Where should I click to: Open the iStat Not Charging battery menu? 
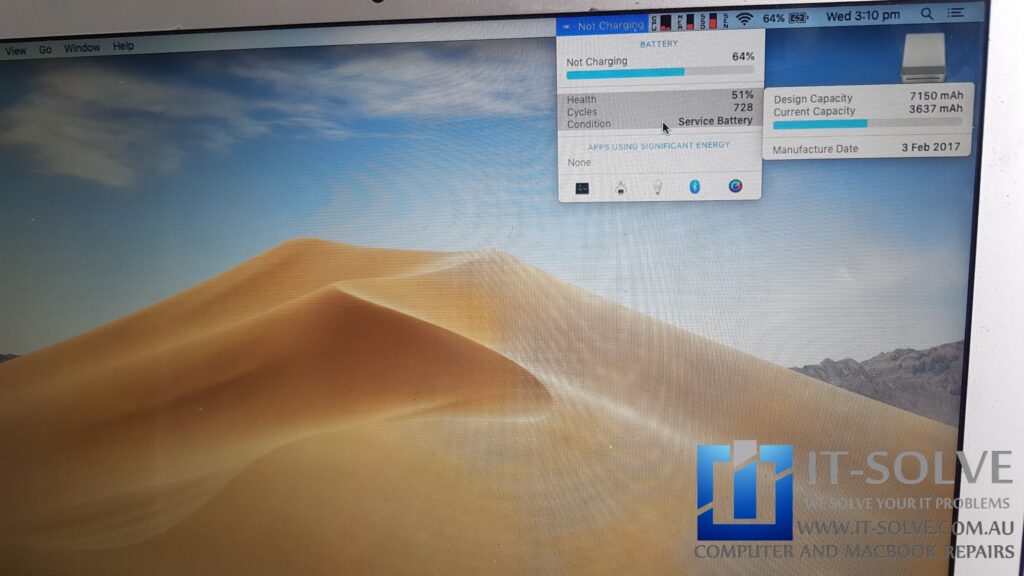point(602,26)
